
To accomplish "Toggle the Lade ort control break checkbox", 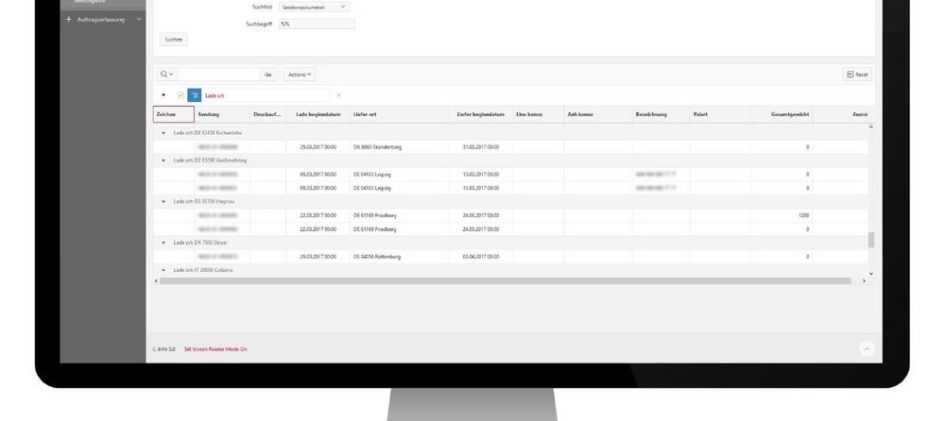I will click(x=182, y=95).
